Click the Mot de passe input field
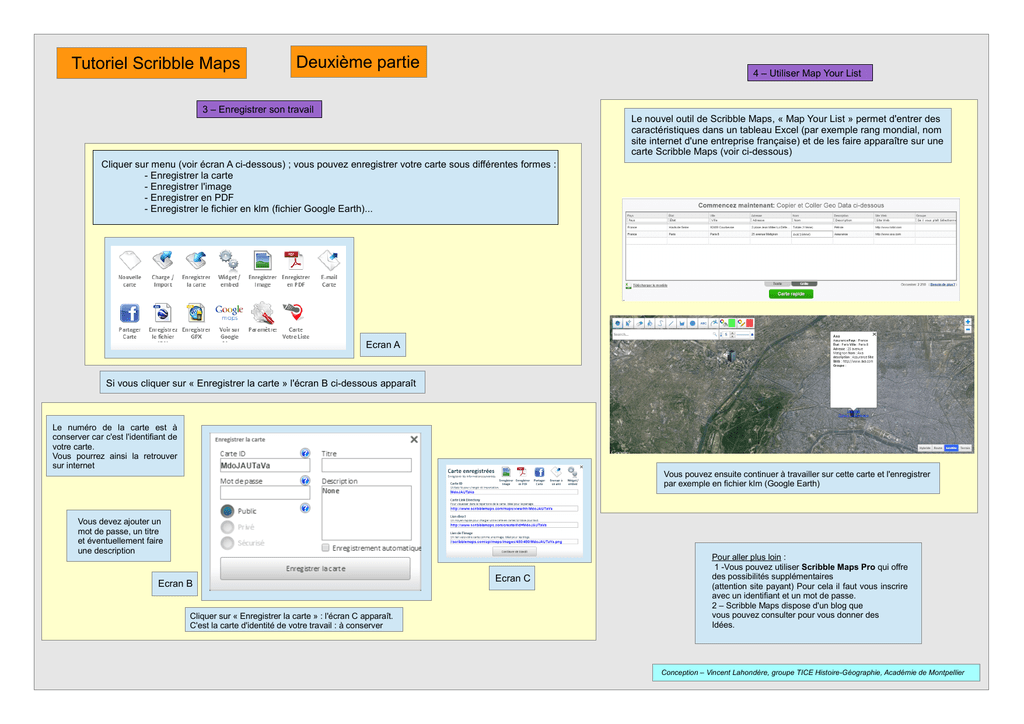Screen dimensions: 1024x724 click(x=265, y=493)
